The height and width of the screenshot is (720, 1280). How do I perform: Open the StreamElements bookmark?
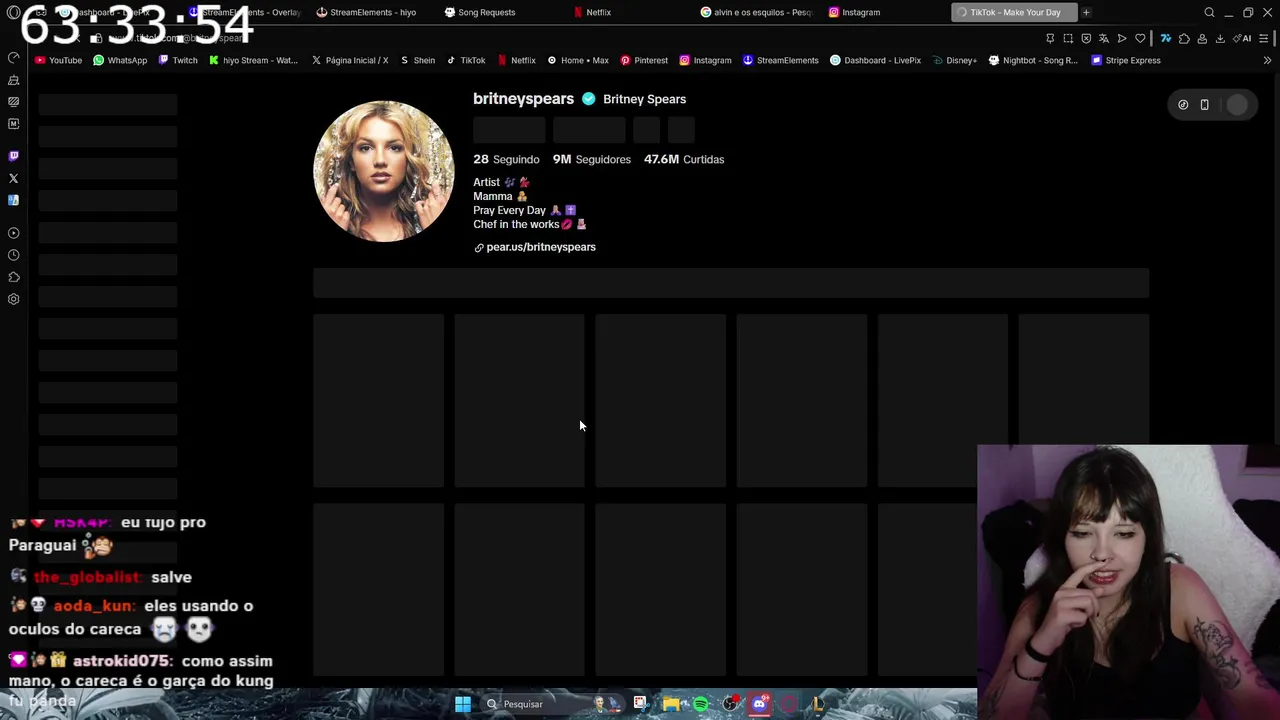click(780, 60)
